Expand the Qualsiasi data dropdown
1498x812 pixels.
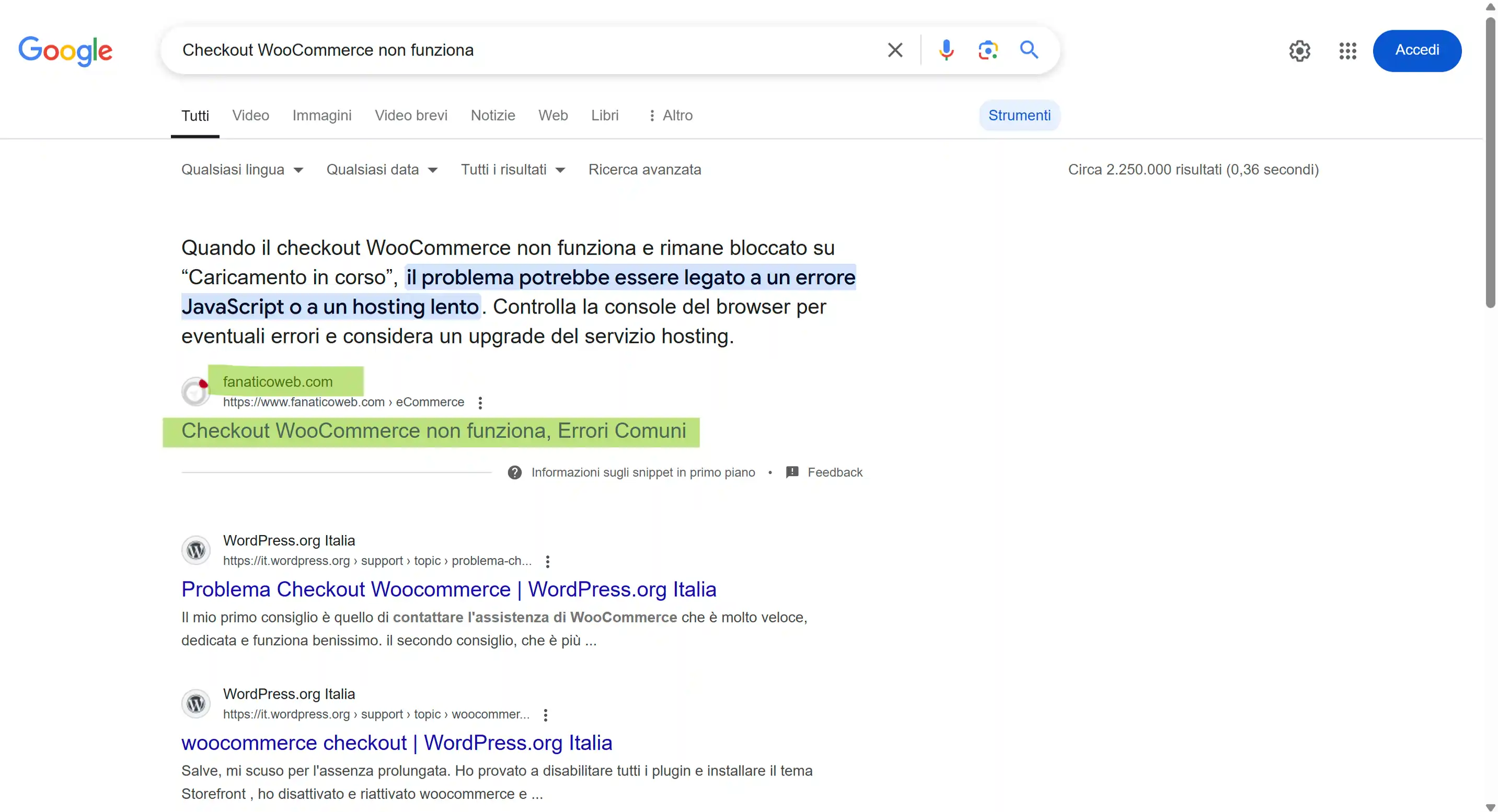click(x=382, y=170)
